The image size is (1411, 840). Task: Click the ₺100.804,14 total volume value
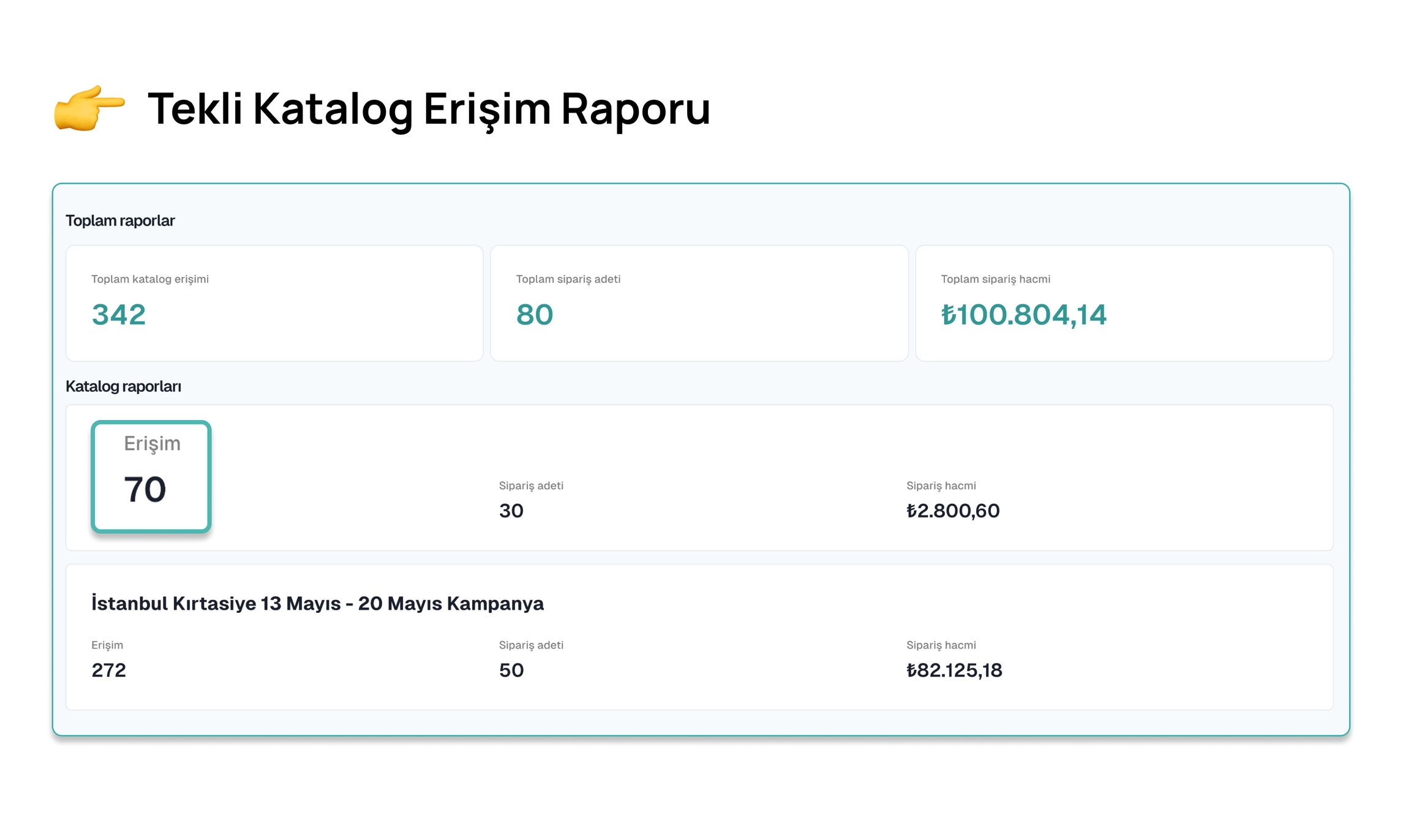(1023, 315)
